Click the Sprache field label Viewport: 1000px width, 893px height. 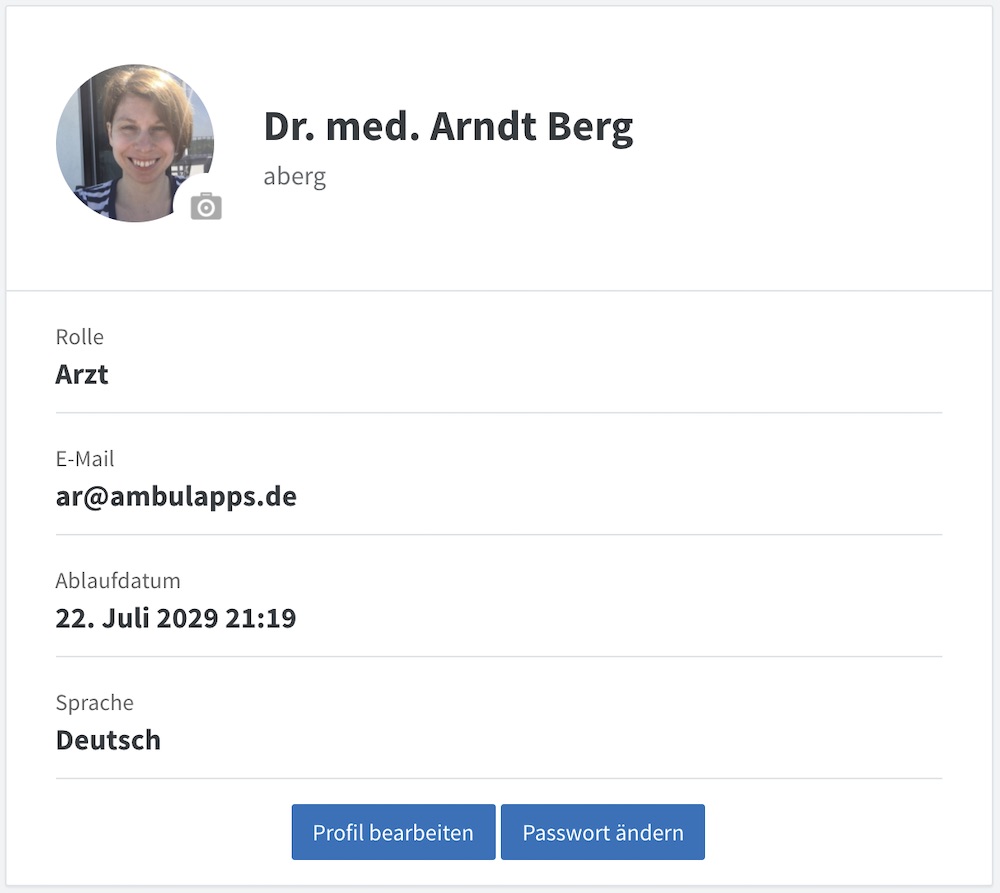click(94, 703)
